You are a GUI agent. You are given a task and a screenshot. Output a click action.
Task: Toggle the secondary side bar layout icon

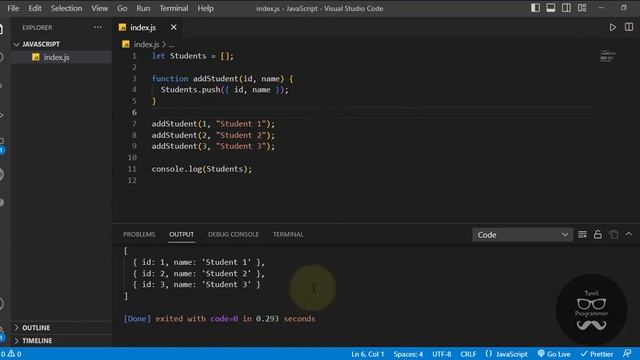(566, 8)
